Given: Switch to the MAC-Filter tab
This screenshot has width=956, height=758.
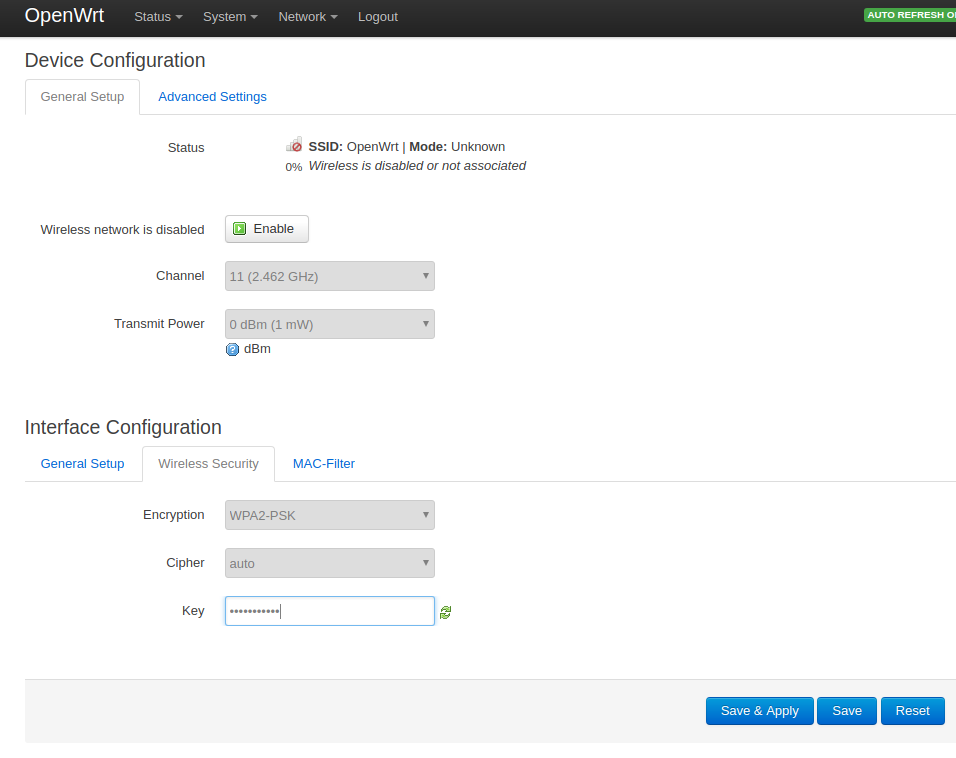Looking at the screenshot, I should point(323,464).
